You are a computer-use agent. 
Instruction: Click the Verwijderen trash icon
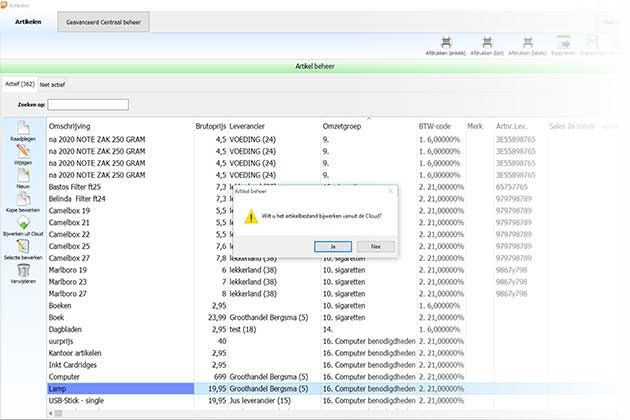[x=22, y=273]
